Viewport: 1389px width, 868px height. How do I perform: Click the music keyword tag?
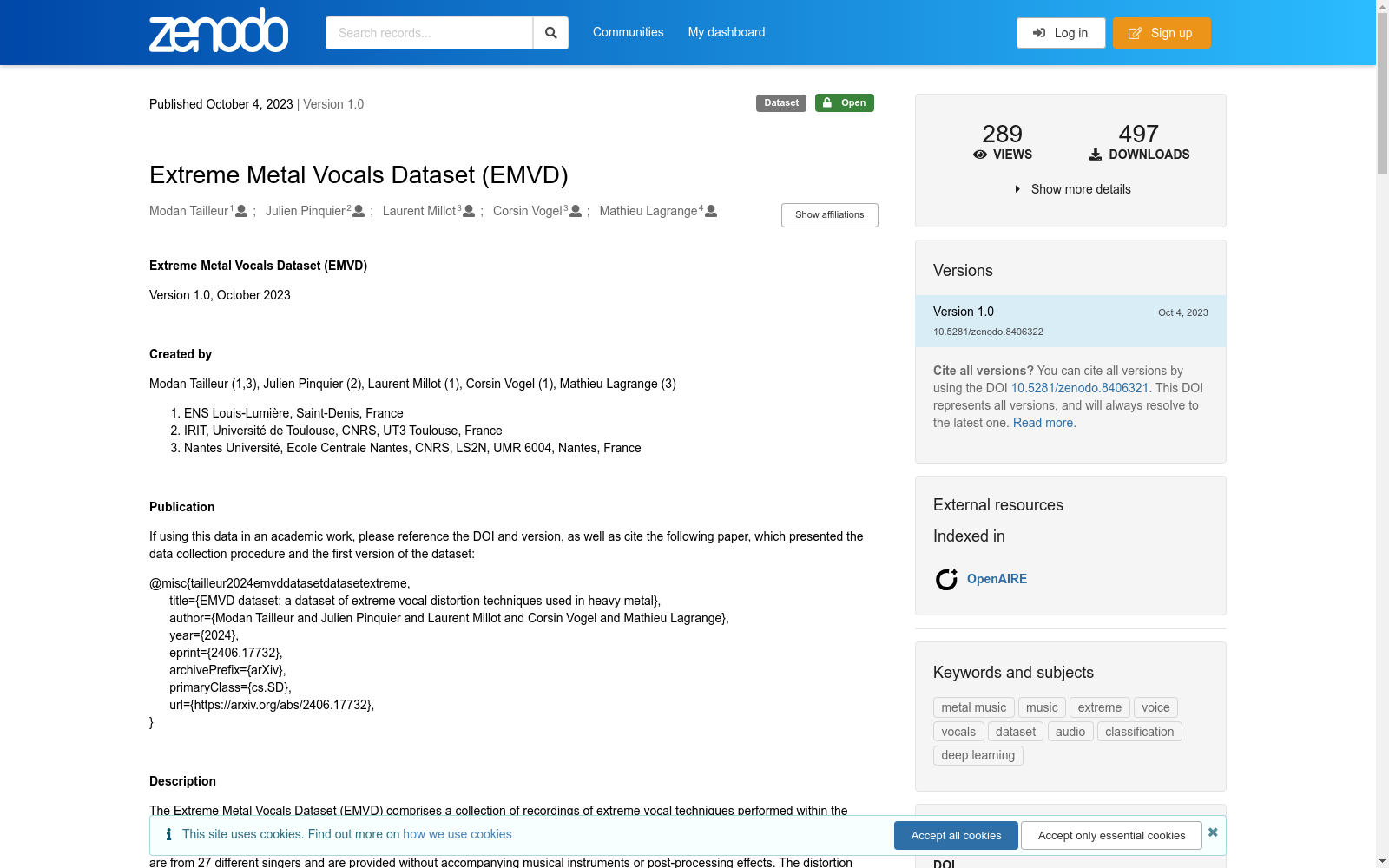click(x=1042, y=707)
